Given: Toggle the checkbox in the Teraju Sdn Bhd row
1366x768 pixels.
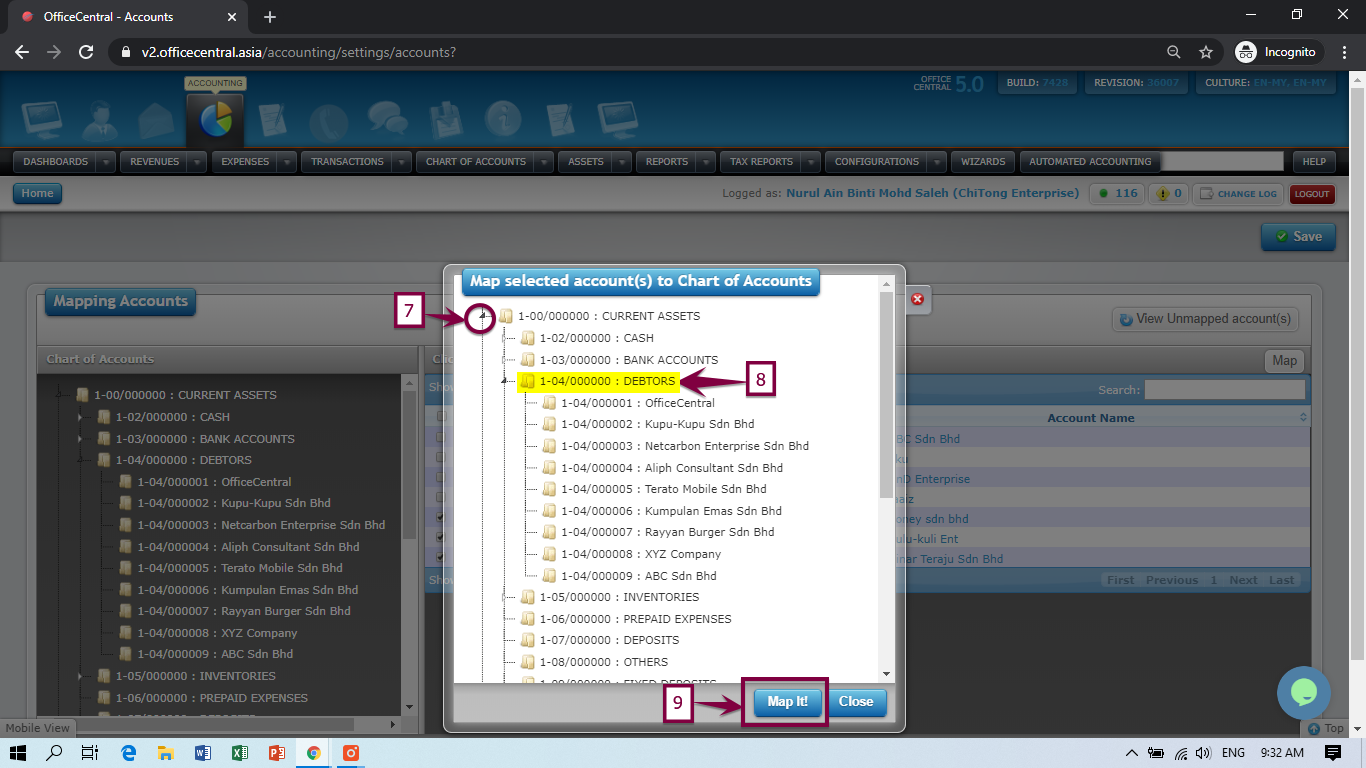Looking at the screenshot, I should (x=440, y=557).
